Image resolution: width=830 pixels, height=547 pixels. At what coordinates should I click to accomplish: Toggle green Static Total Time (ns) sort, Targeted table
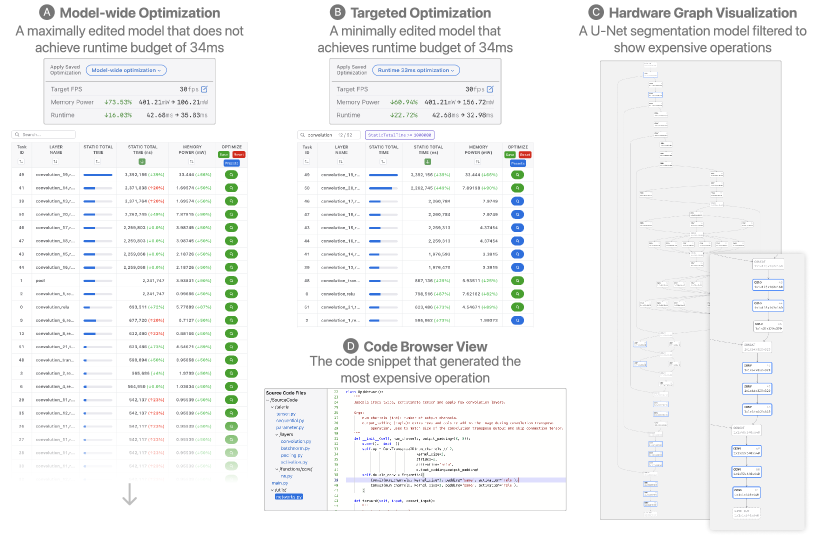coord(428,162)
